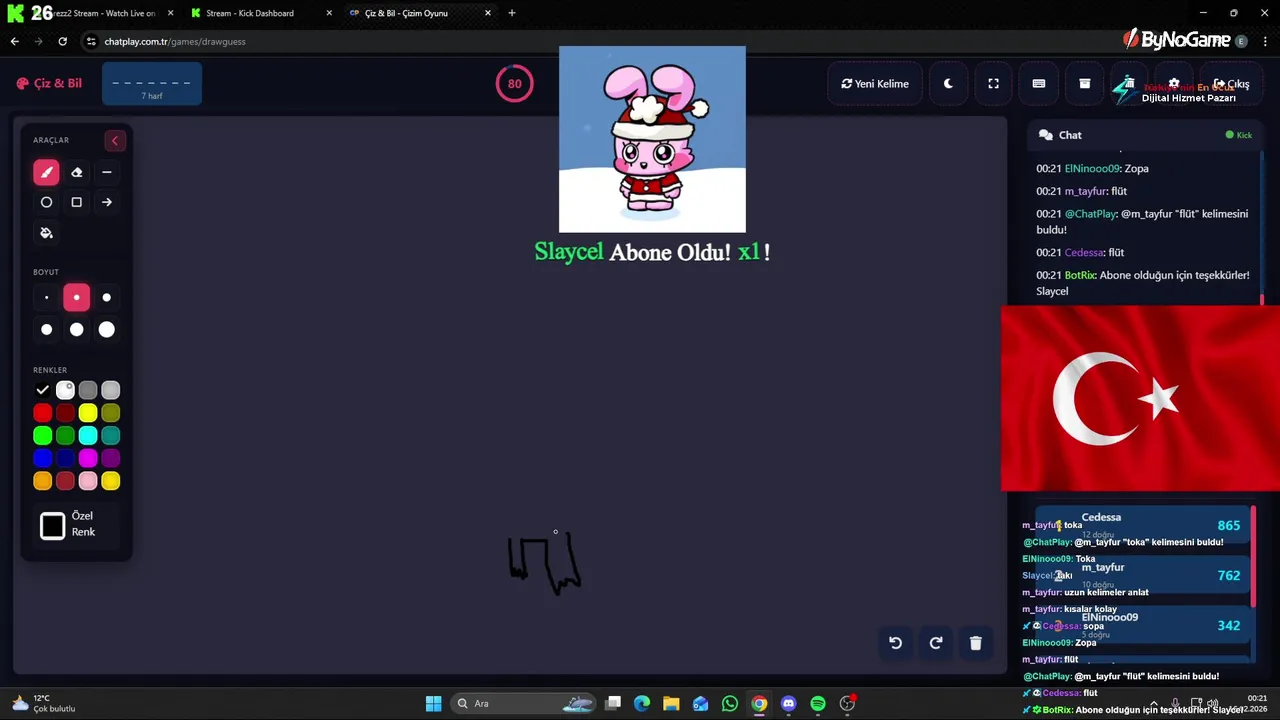Pick the black color swatch
The image size is (1280, 720).
(42, 390)
